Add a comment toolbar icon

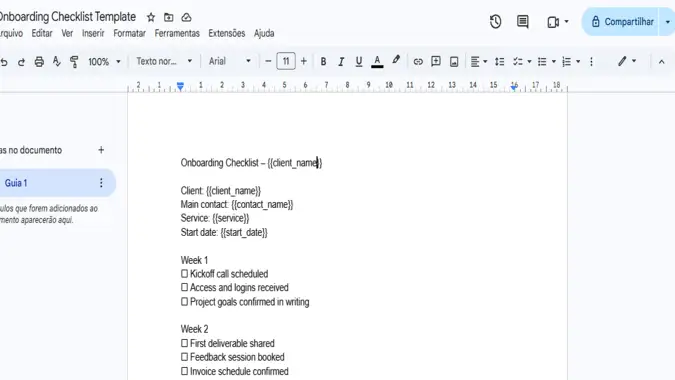click(436, 61)
